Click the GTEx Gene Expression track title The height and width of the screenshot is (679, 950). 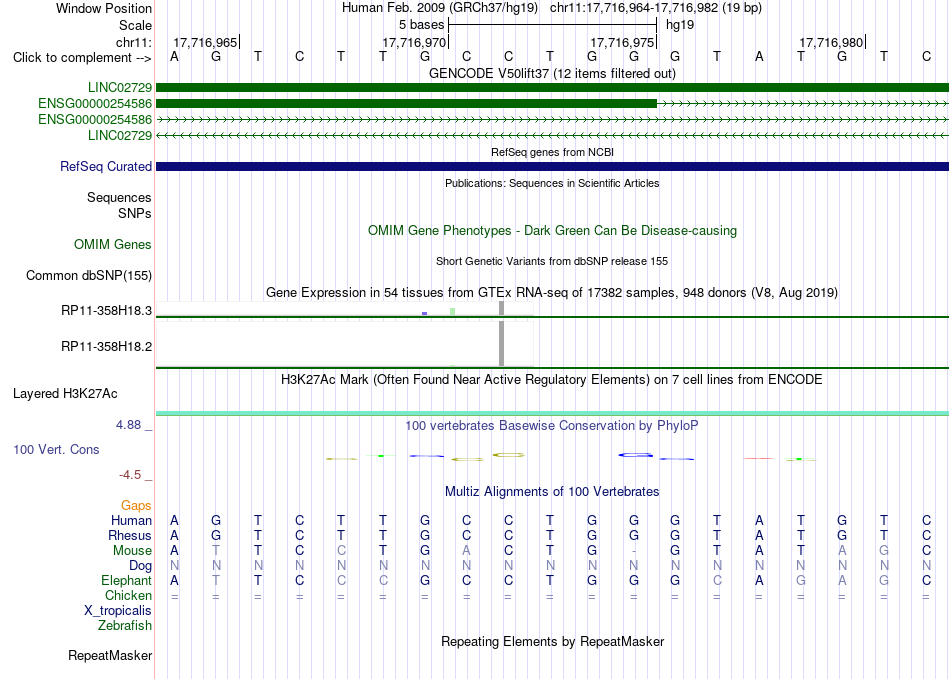click(552, 293)
